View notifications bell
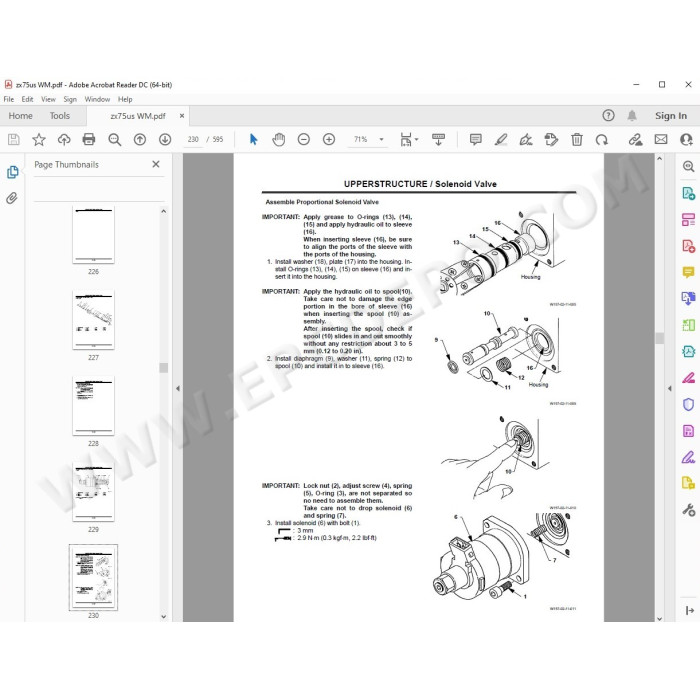The image size is (700, 700). click(632, 116)
